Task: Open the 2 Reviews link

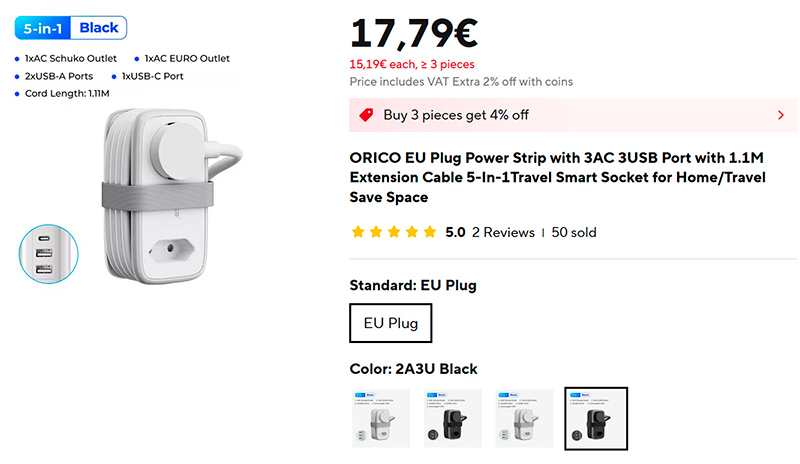Action: point(503,232)
